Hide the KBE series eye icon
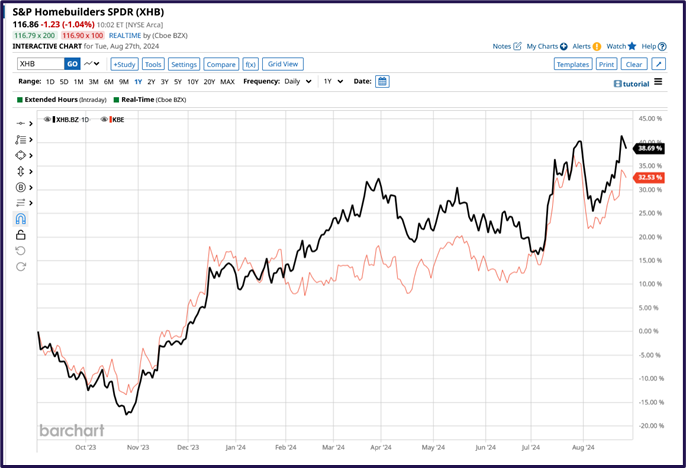 [x=104, y=119]
